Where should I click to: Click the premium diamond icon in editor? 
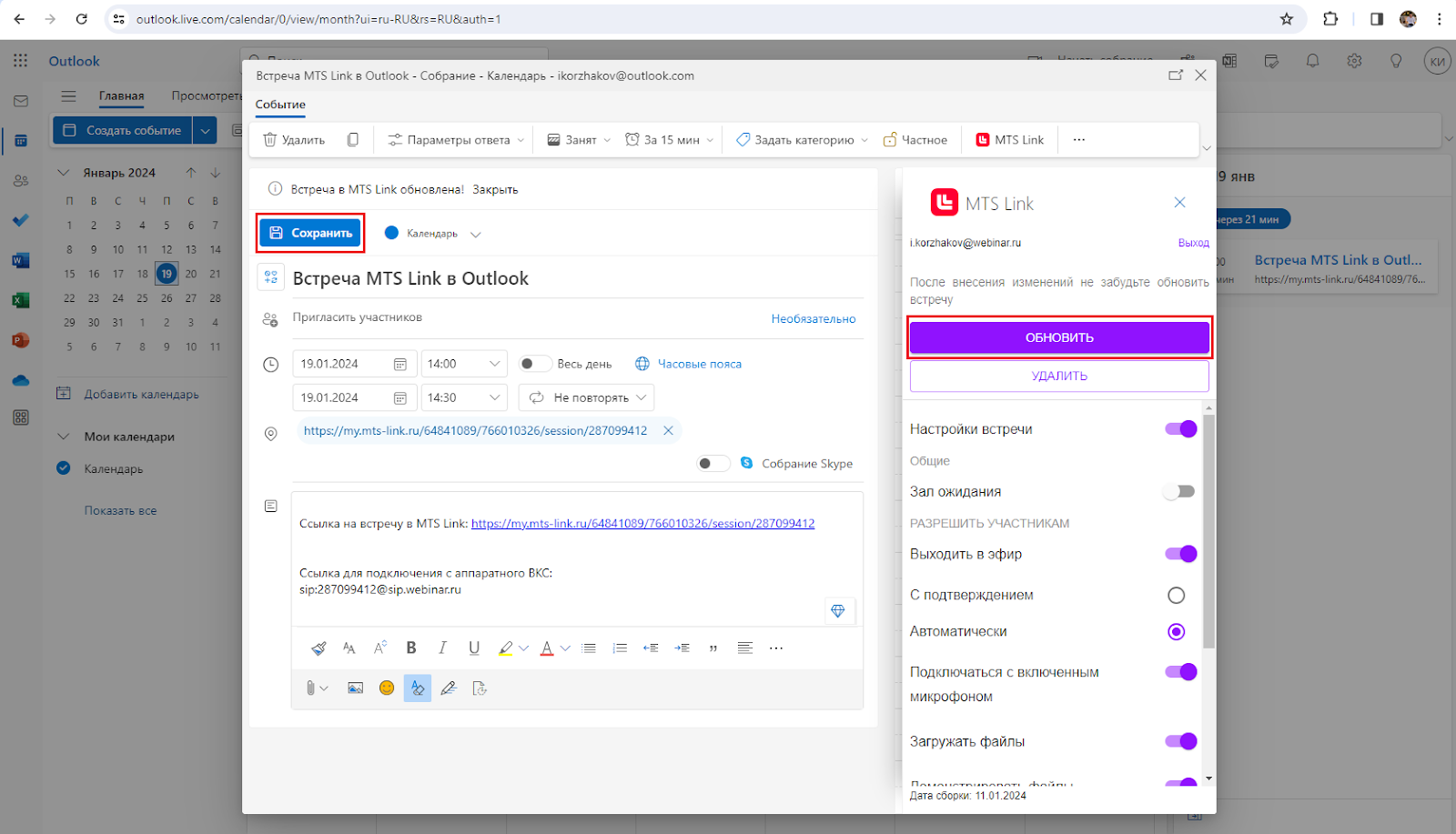(x=838, y=611)
